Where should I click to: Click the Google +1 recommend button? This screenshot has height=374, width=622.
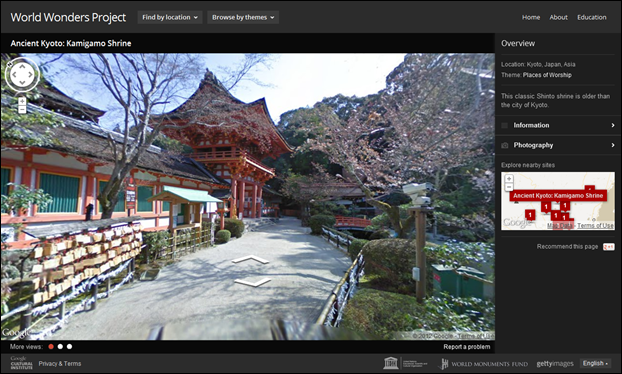[x=609, y=247]
